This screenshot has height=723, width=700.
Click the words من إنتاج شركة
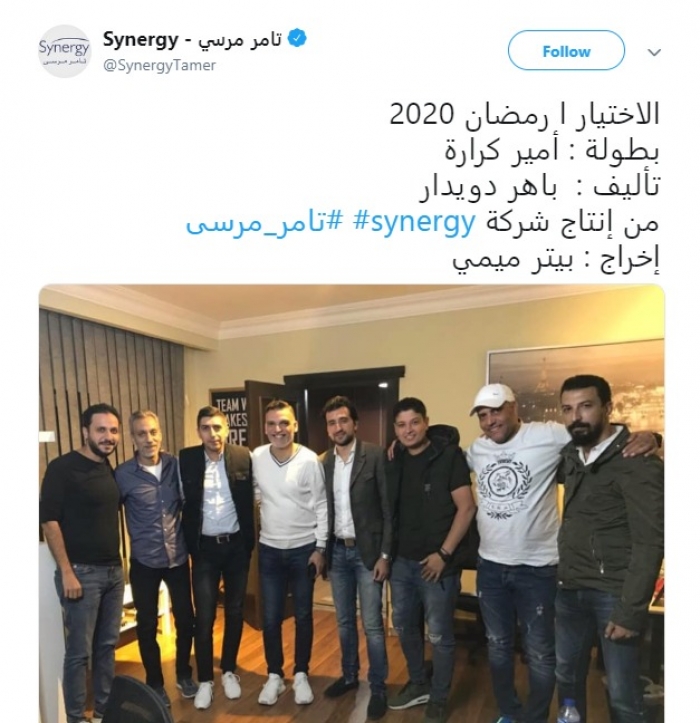573,223
